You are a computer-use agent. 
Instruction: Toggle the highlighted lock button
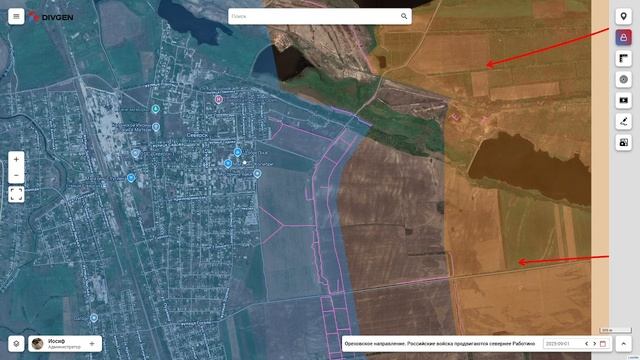coord(623,38)
